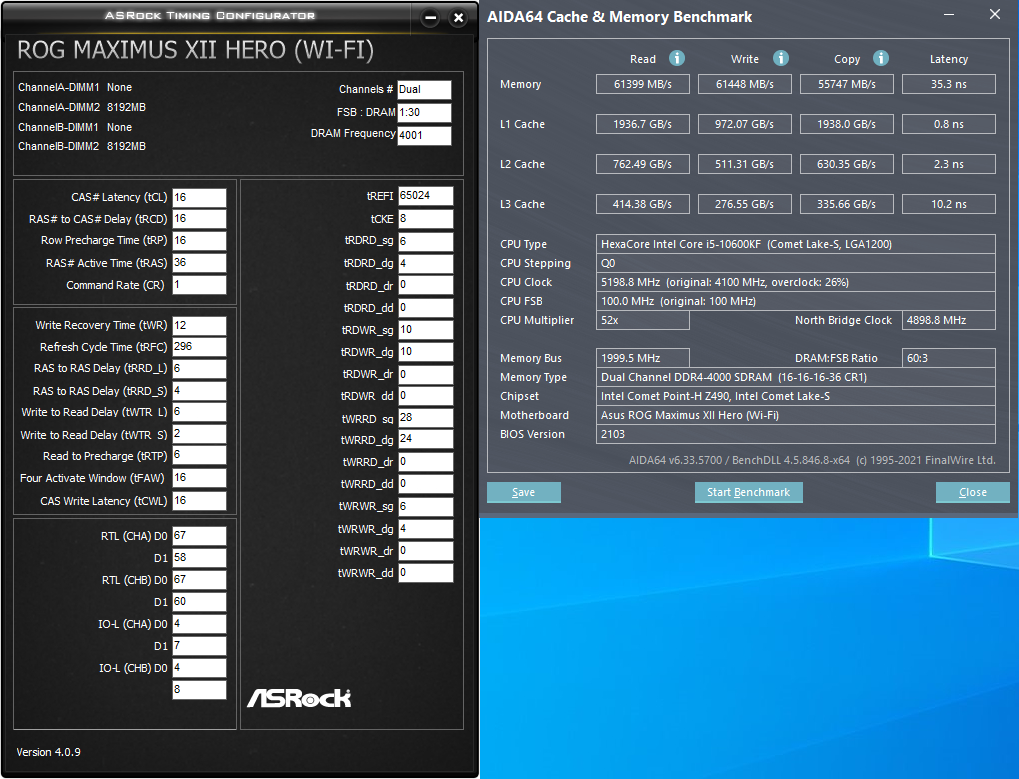Click the tCKE value field
The height and width of the screenshot is (779, 1019).
click(426, 219)
